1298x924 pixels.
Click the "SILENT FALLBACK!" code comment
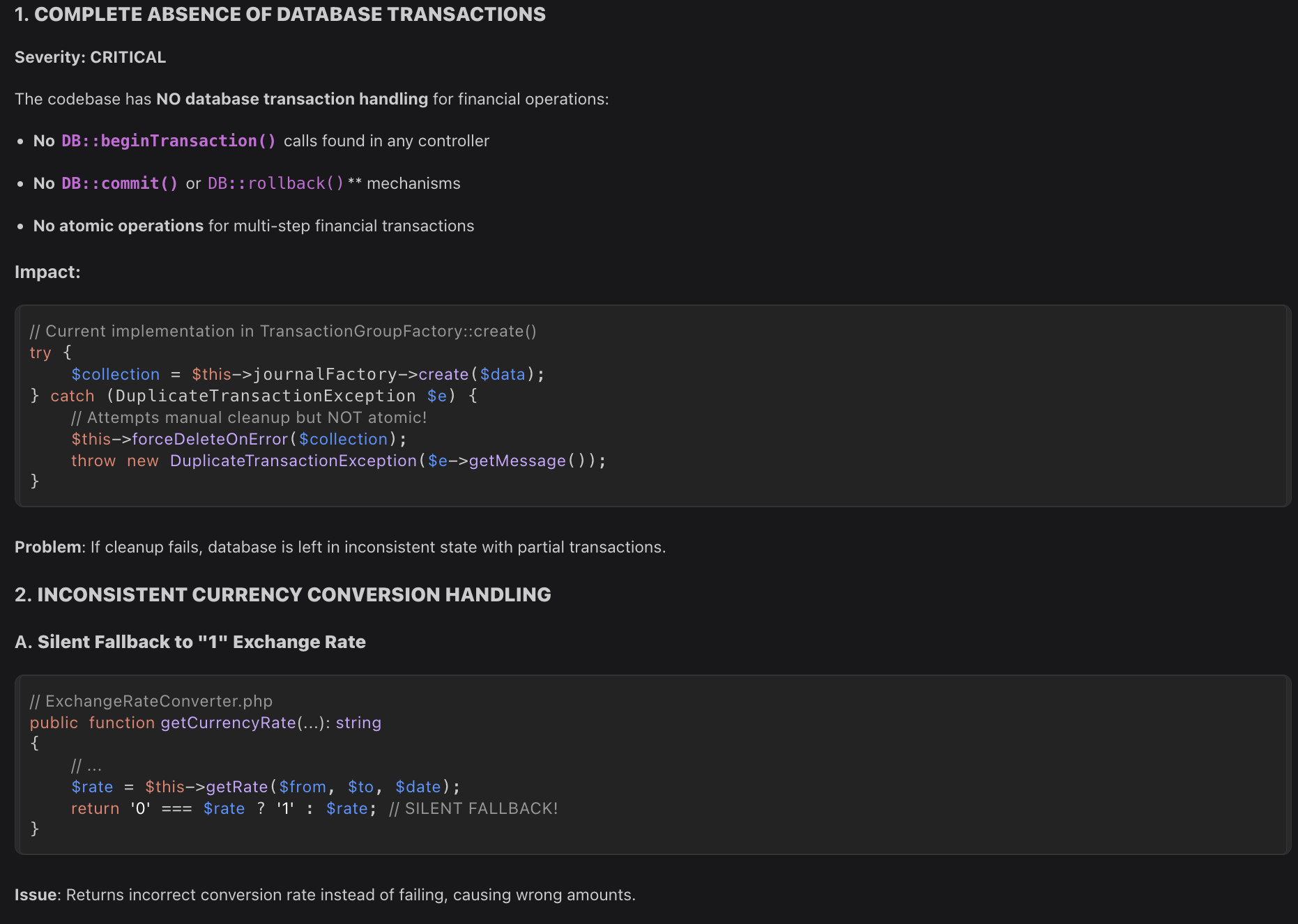473,808
